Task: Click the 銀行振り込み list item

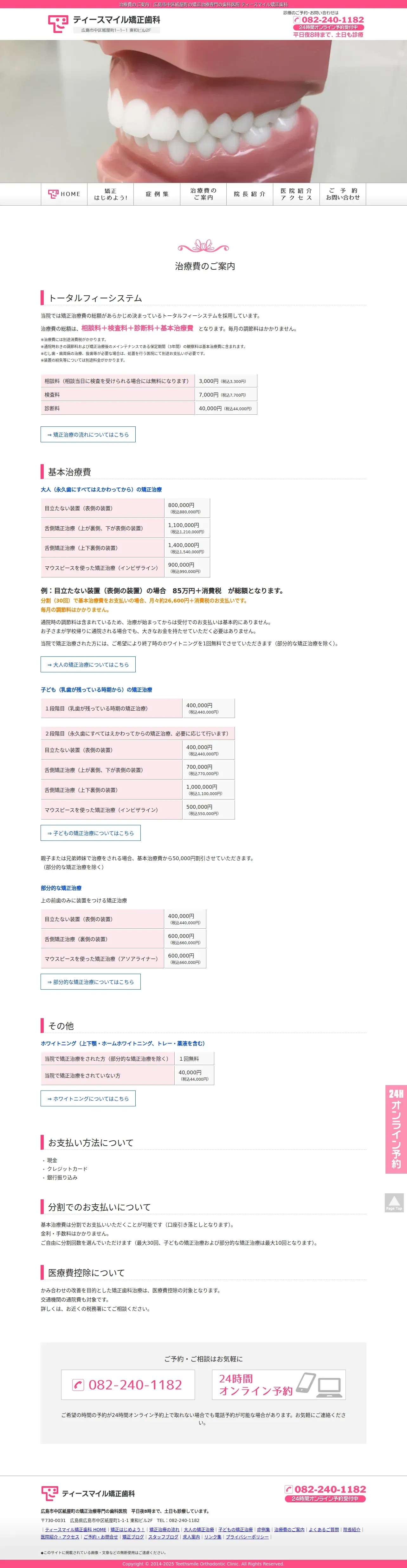Action: [x=62, y=1177]
